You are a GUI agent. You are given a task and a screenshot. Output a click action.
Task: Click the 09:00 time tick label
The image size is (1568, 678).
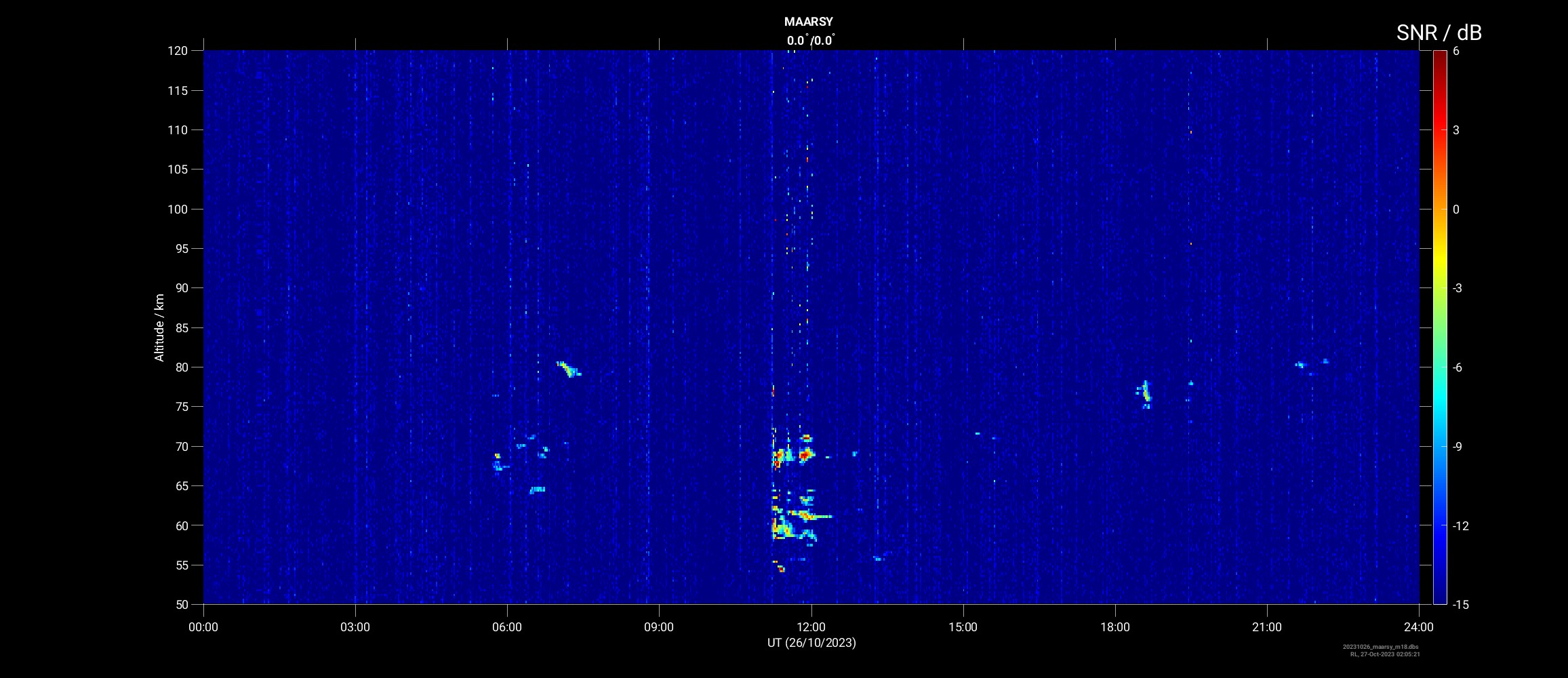point(659,627)
